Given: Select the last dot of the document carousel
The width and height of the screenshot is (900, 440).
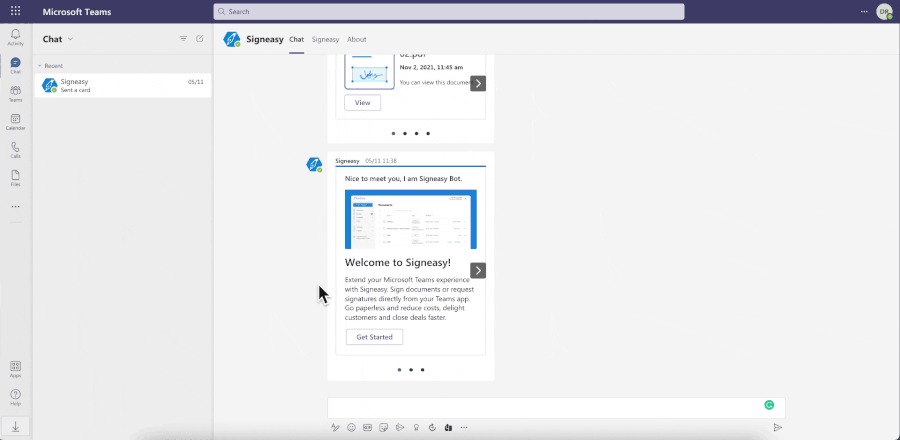Looking at the screenshot, I should click(428, 134).
